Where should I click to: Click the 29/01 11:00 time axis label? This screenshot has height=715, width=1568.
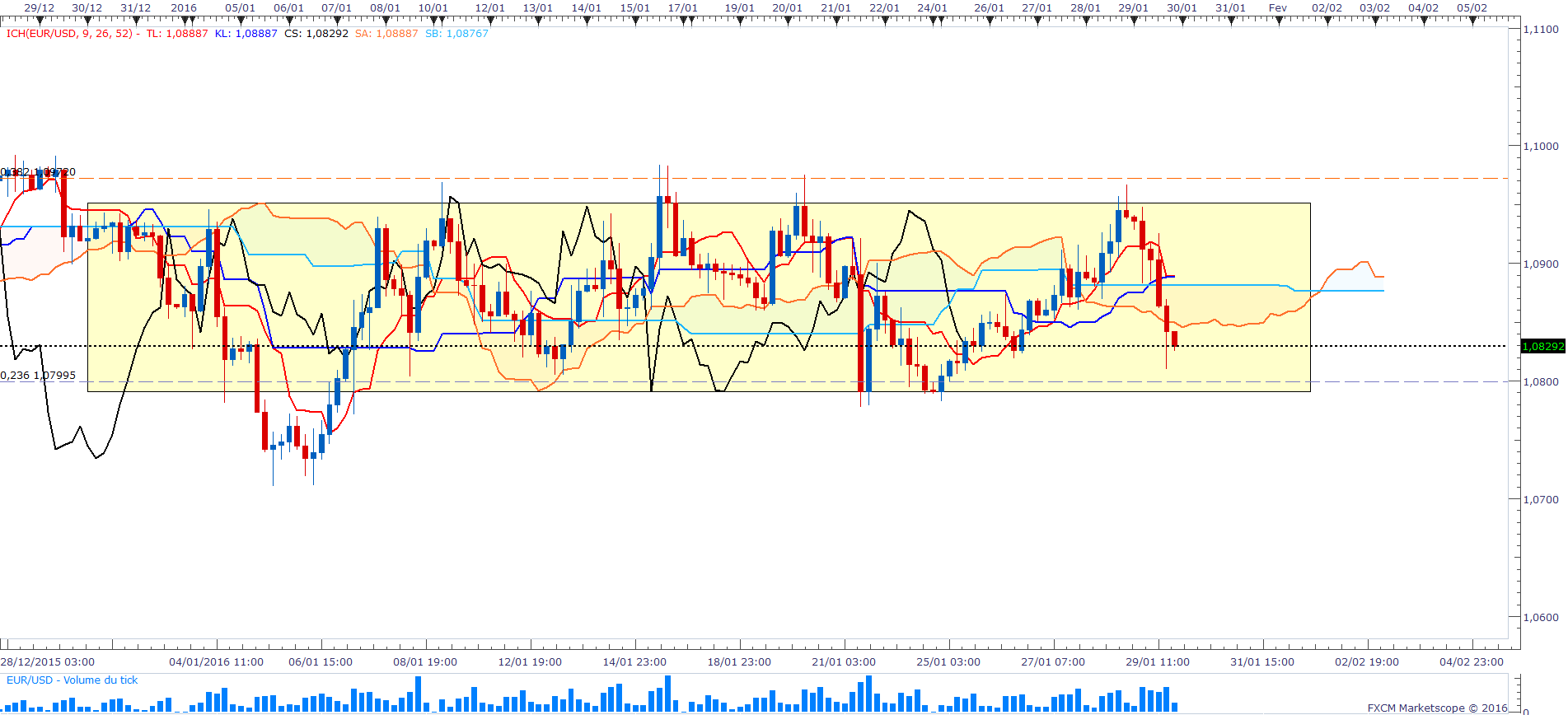pos(1158,662)
